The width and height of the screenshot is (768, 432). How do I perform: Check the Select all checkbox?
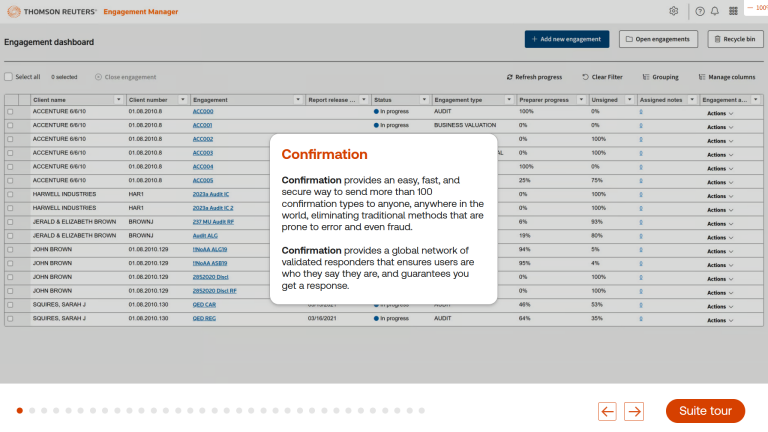click(9, 77)
